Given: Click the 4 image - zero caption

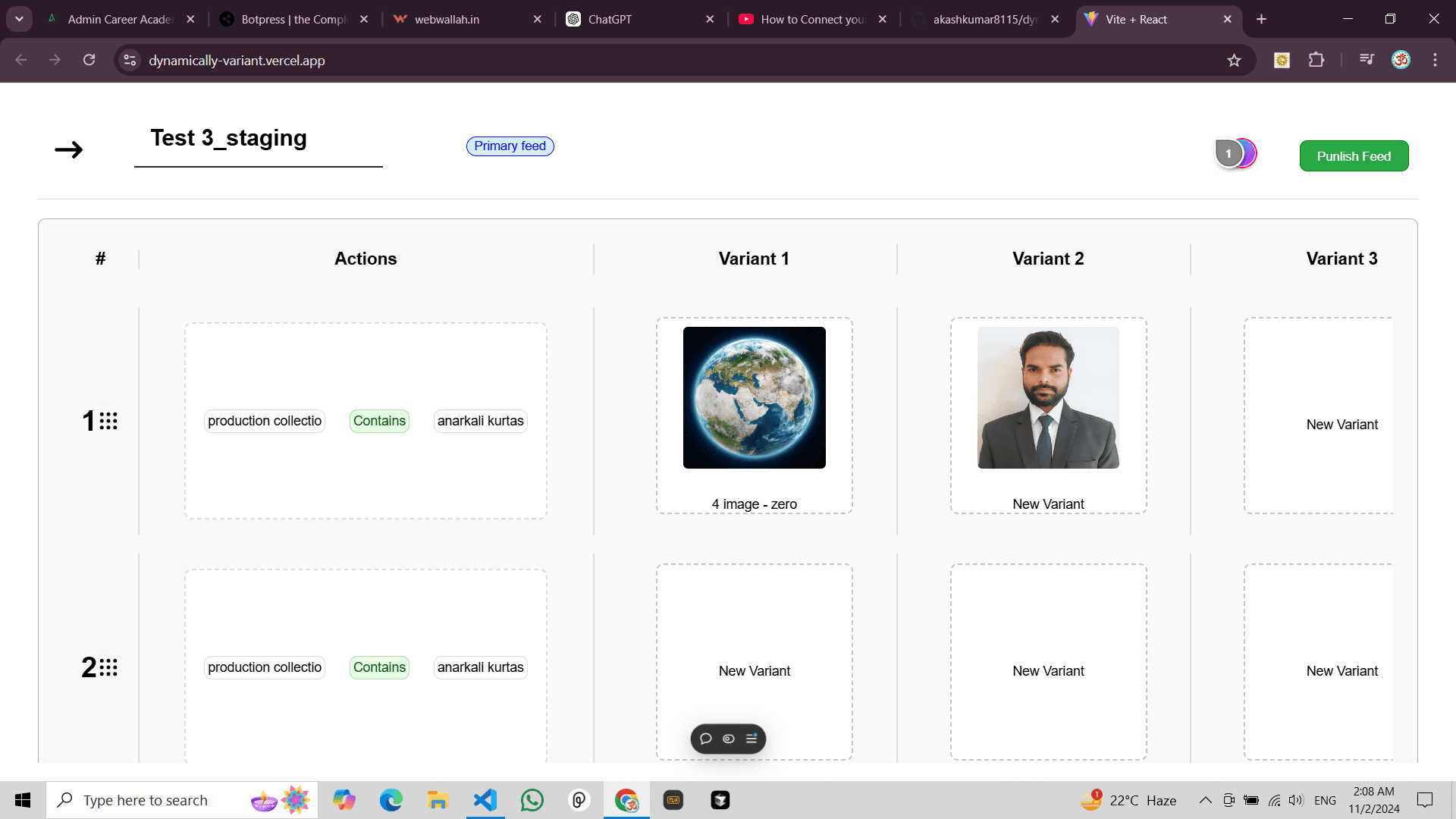Looking at the screenshot, I should tap(754, 504).
